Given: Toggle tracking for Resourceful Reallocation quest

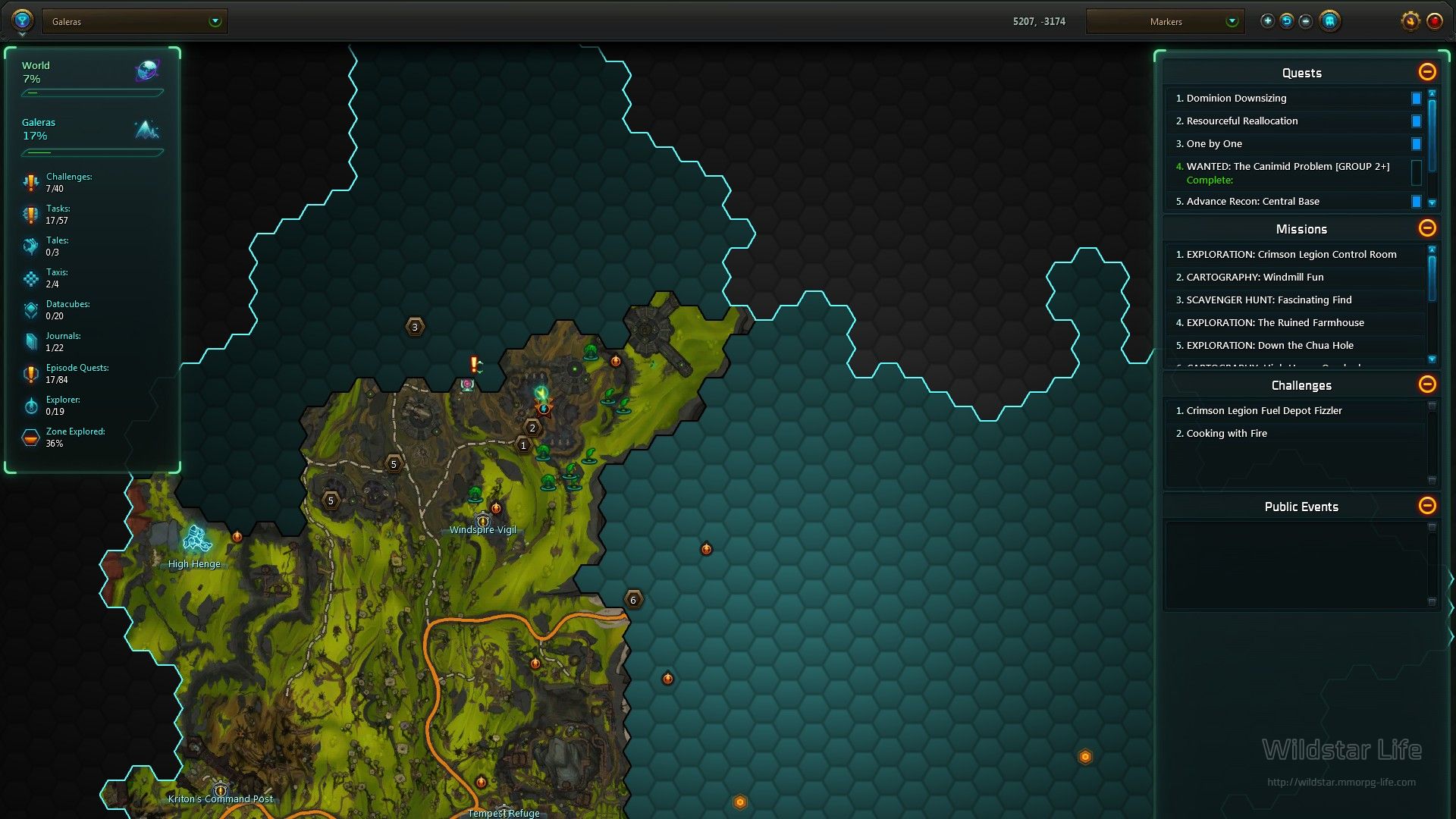Looking at the screenshot, I should (1416, 121).
